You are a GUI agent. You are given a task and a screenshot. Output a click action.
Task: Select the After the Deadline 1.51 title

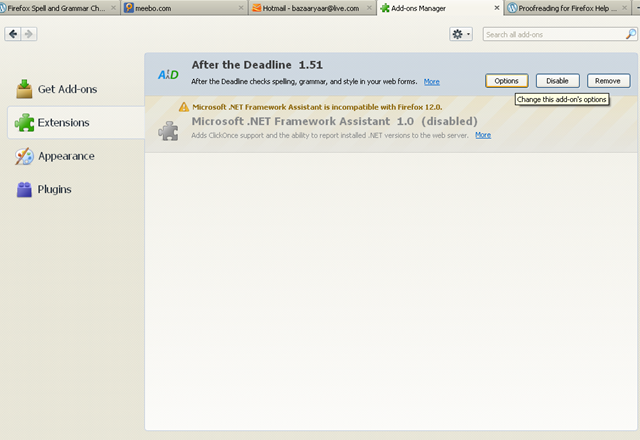point(257,65)
